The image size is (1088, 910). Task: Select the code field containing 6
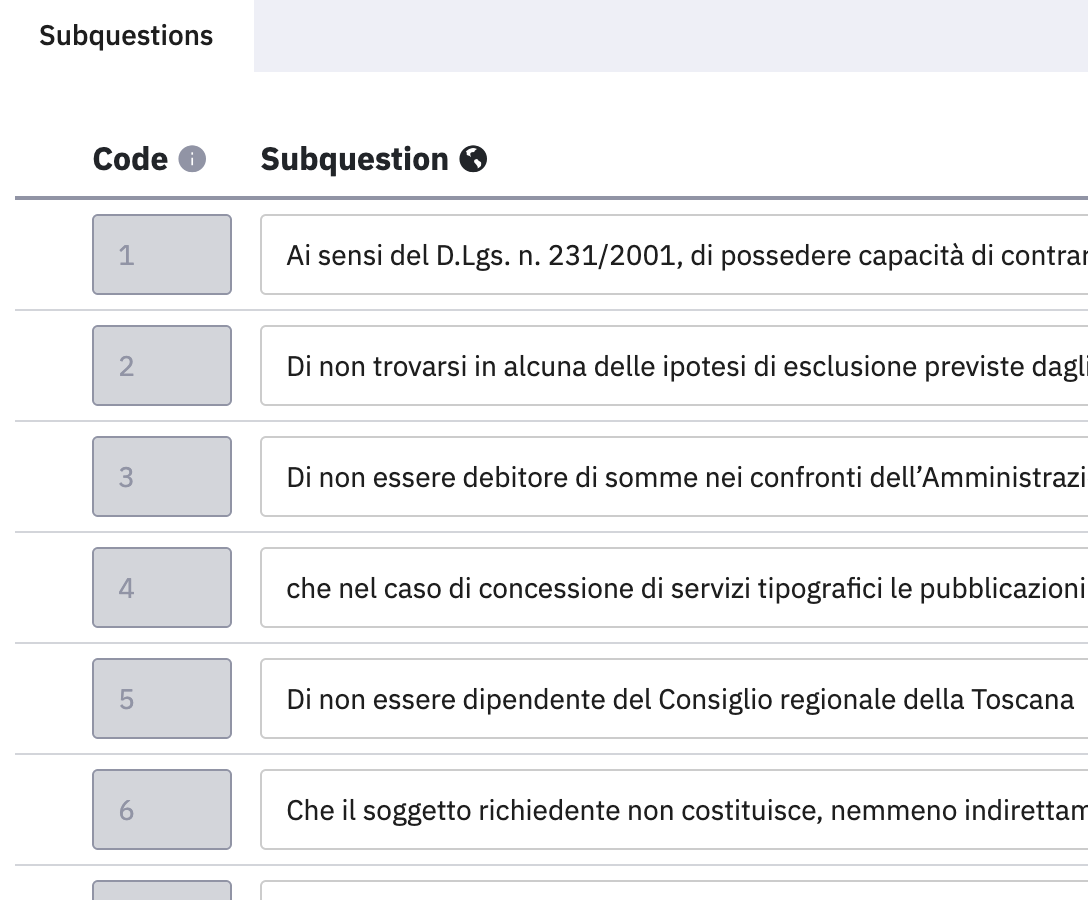pos(161,810)
